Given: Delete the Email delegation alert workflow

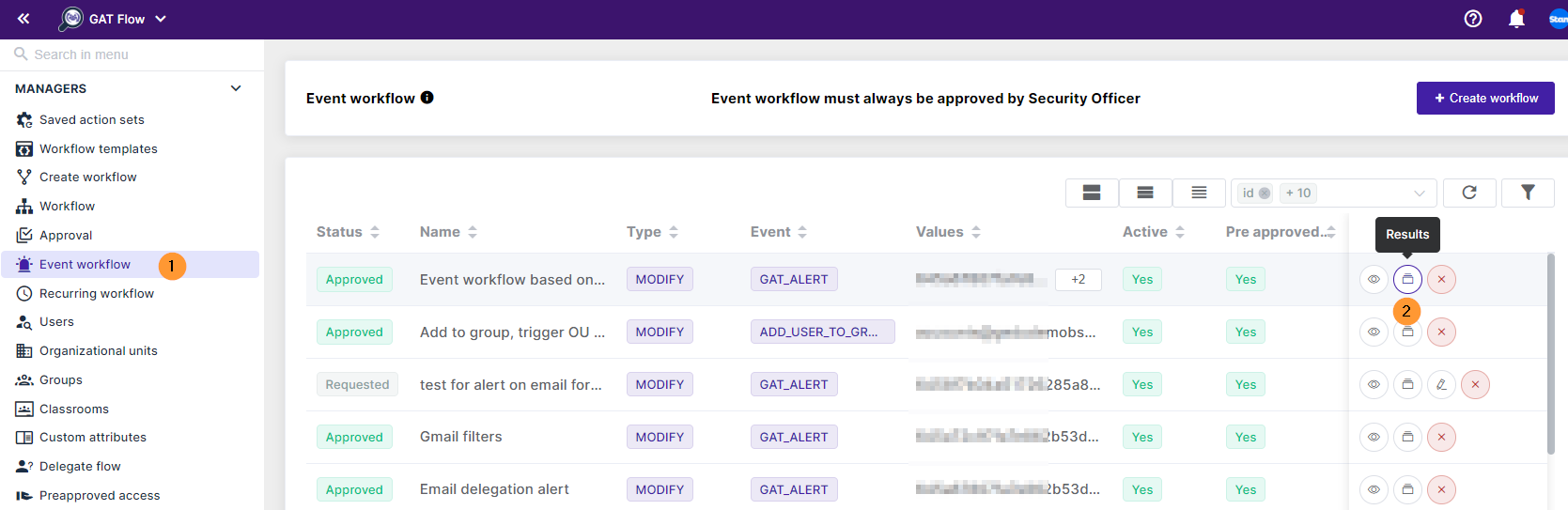Looking at the screenshot, I should click(x=1441, y=489).
